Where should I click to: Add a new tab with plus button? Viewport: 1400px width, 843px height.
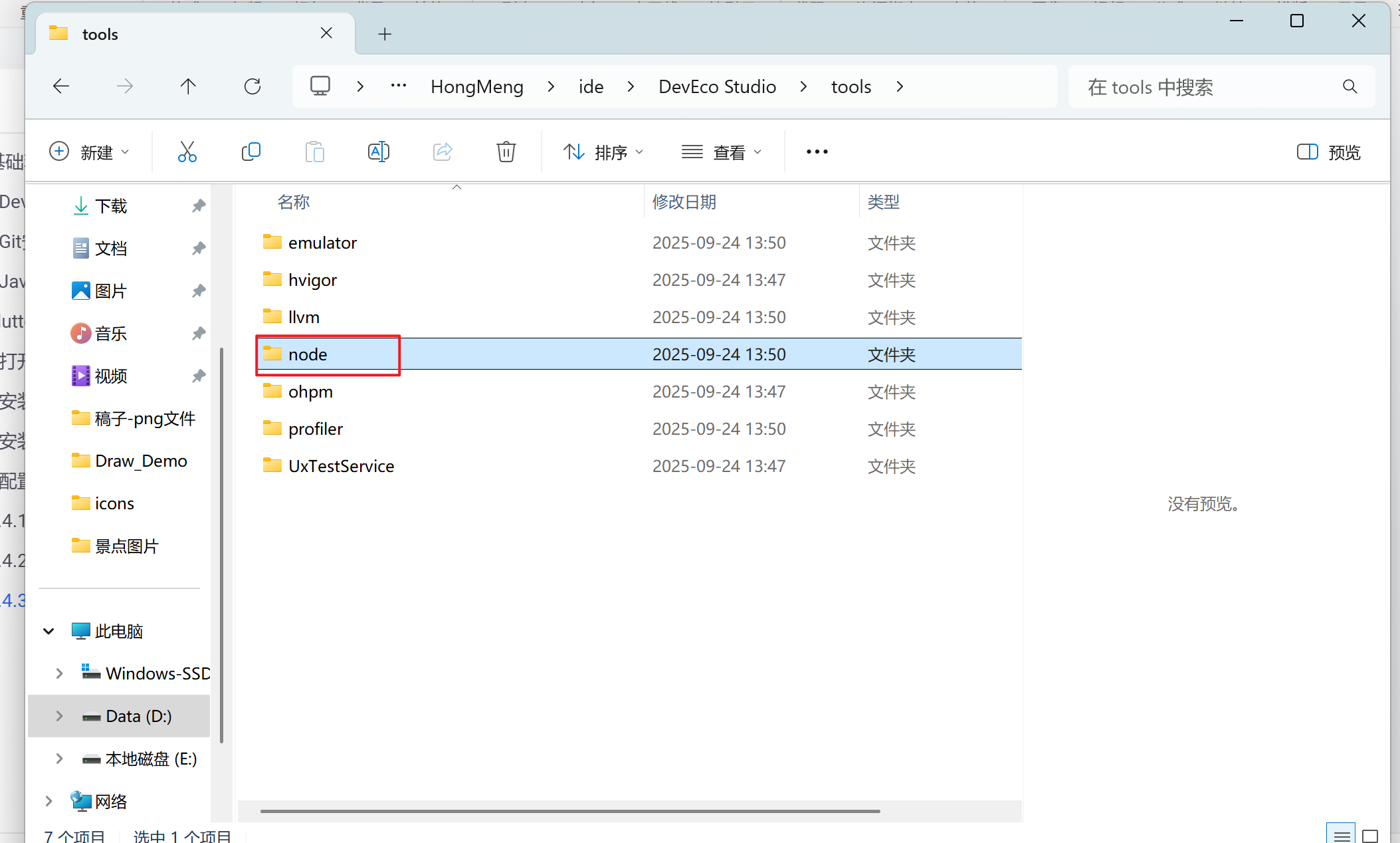click(385, 34)
